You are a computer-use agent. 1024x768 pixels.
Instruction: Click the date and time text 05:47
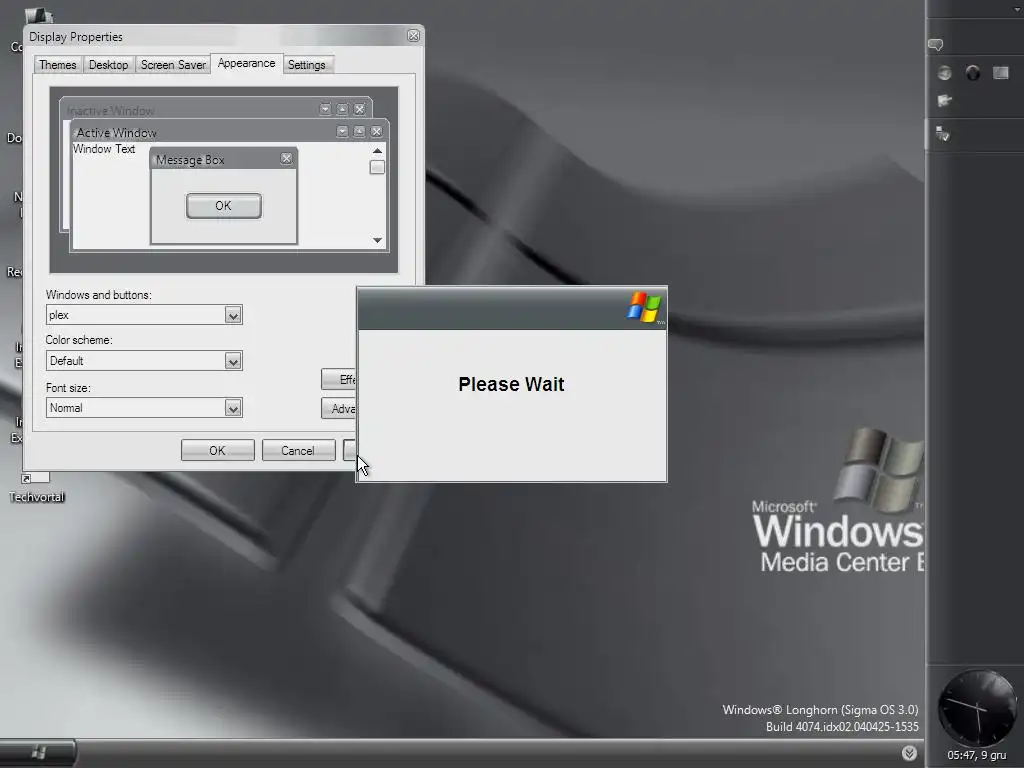[x=976, y=756]
